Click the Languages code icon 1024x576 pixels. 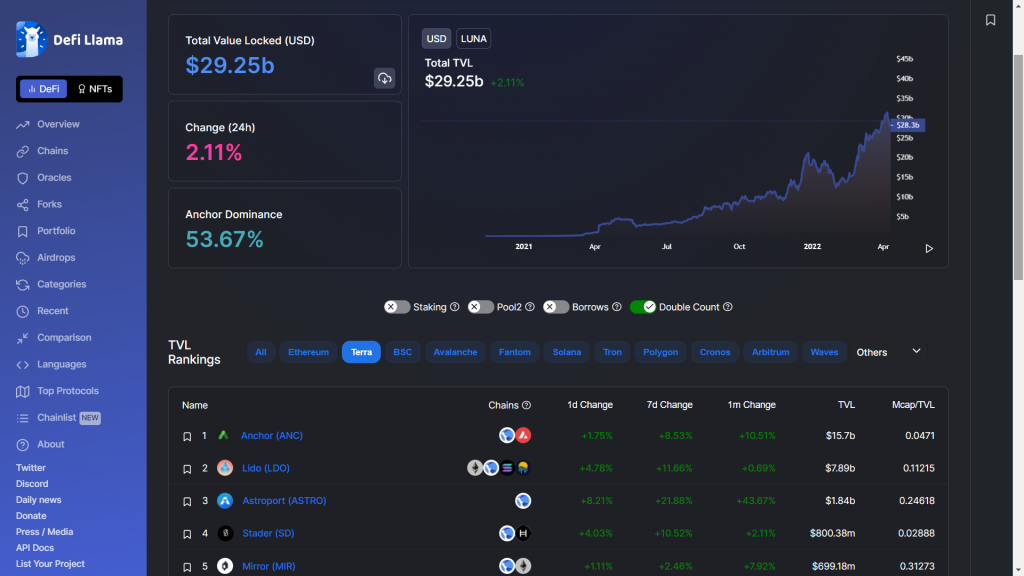pos(23,364)
